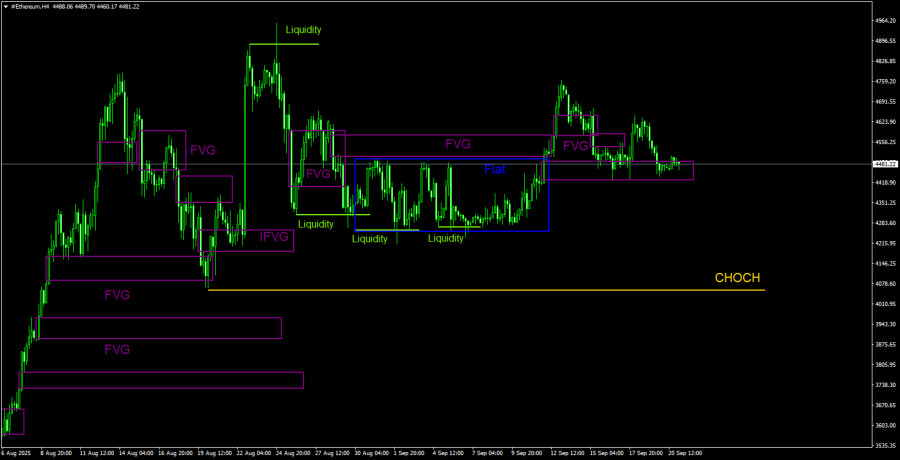900x460 pixels.
Task: Select the yellow CHOCH text label
Action: coord(737,278)
